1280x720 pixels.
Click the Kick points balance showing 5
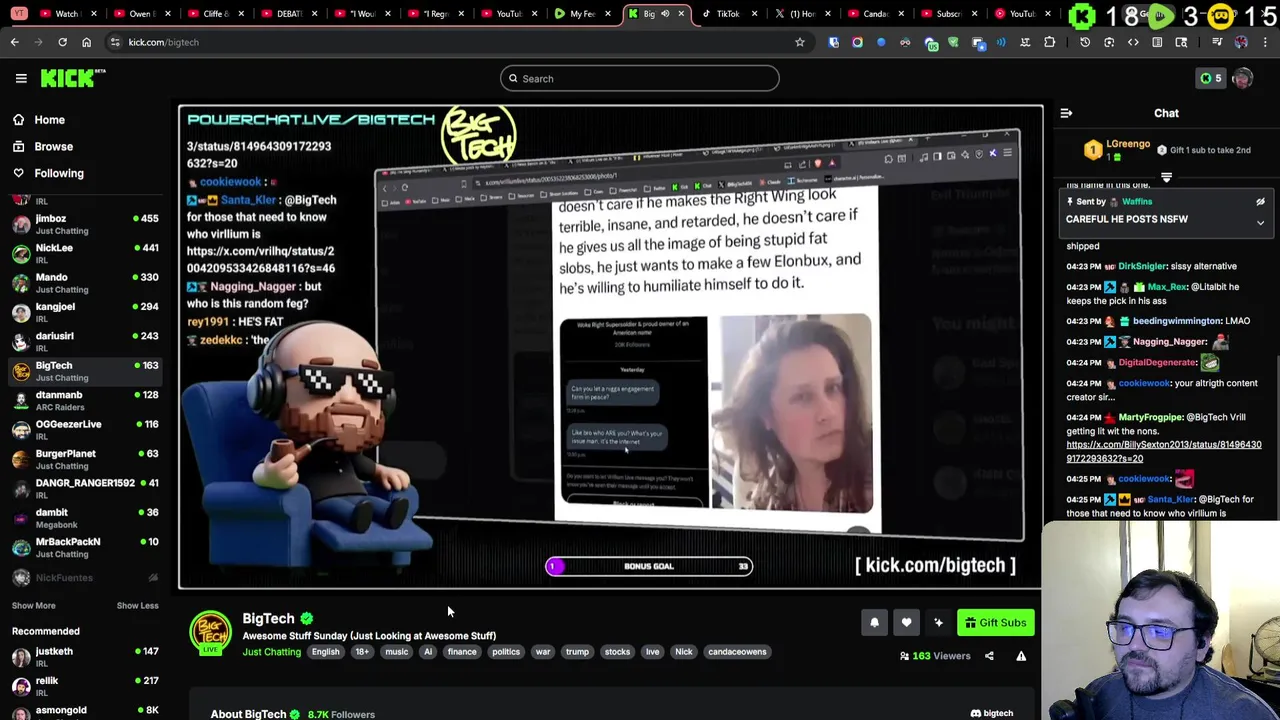pos(1210,78)
